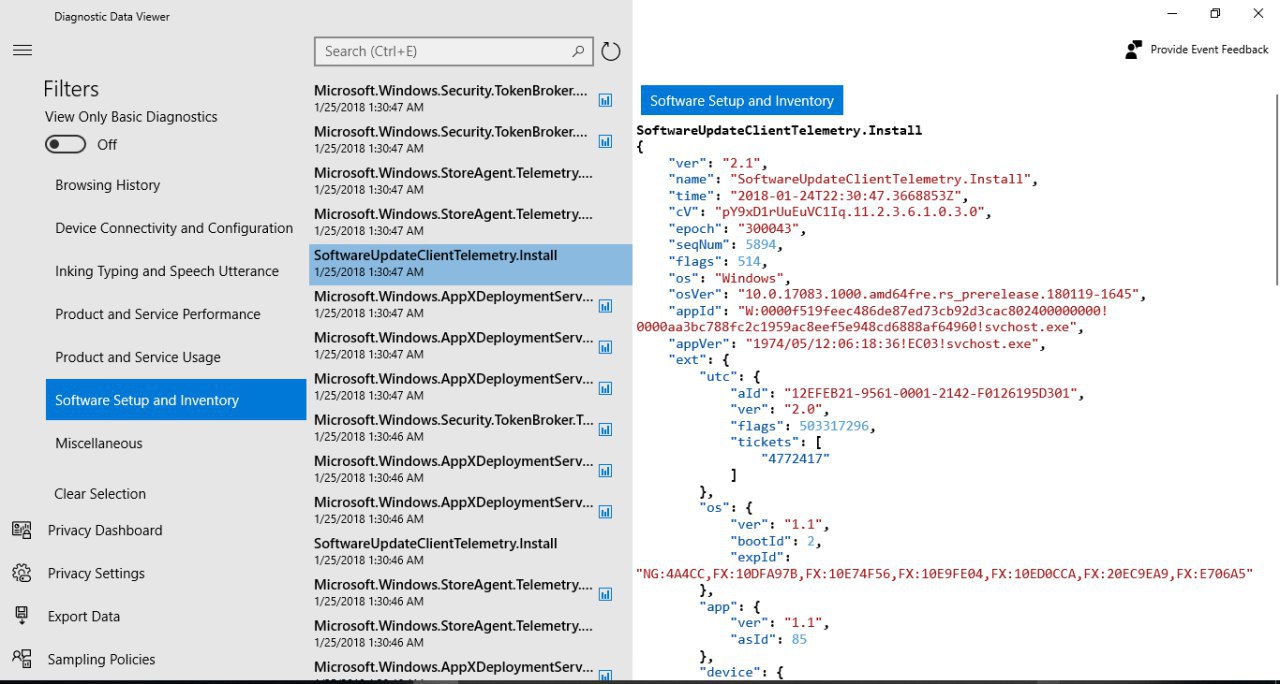Screen dimensions: 1280x684
Task: Click Provide Event Feedback
Action: 1197,49
